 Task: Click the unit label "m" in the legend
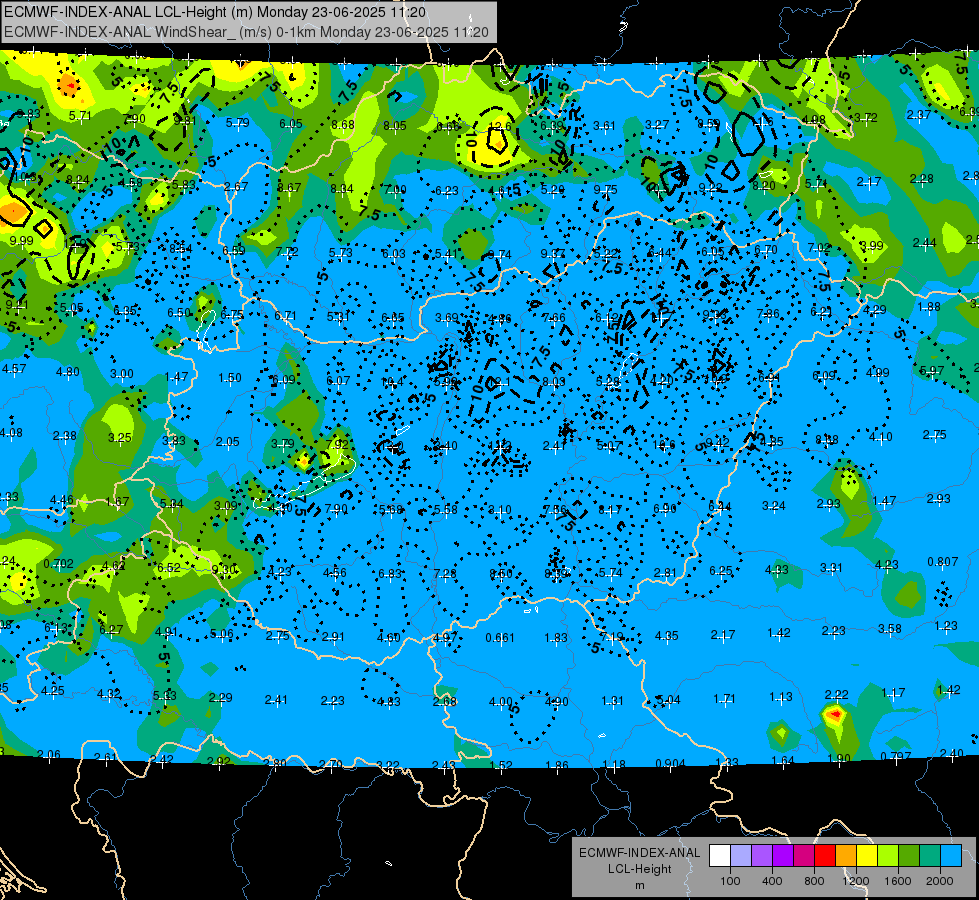(x=639, y=886)
